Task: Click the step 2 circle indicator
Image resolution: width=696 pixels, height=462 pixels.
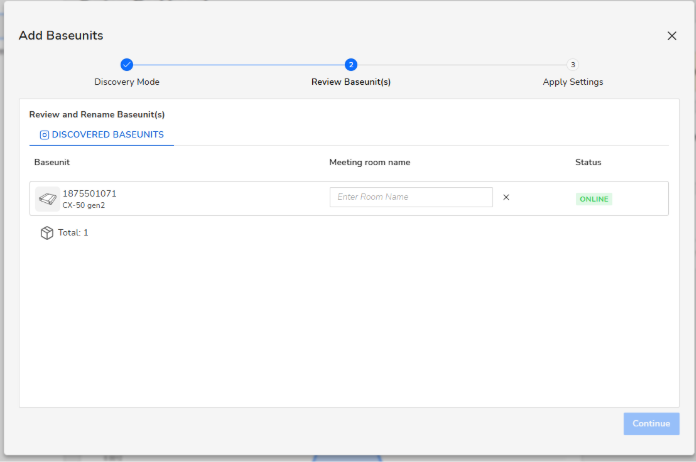Action: pos(350,64)
